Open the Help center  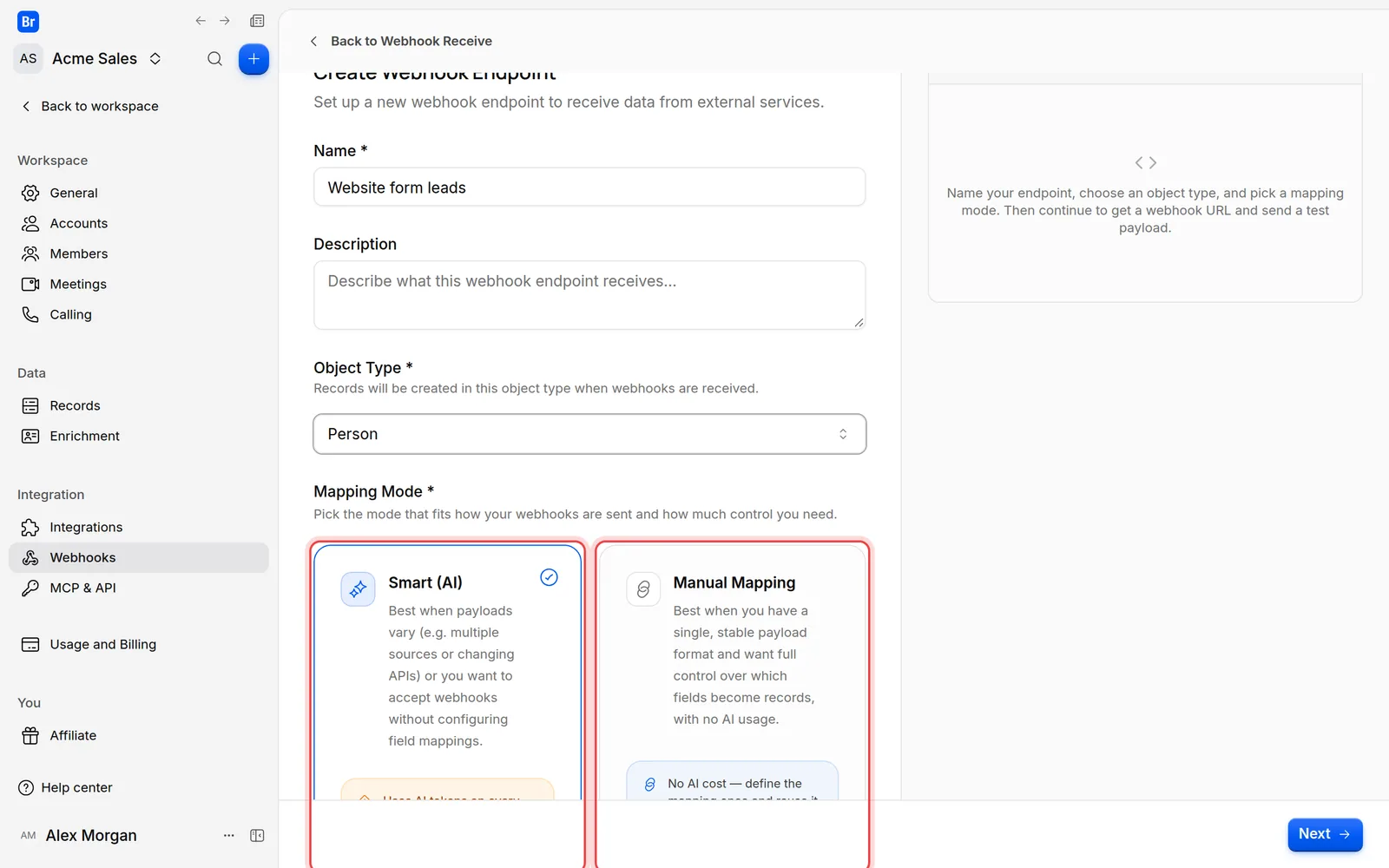coord(65,787)
